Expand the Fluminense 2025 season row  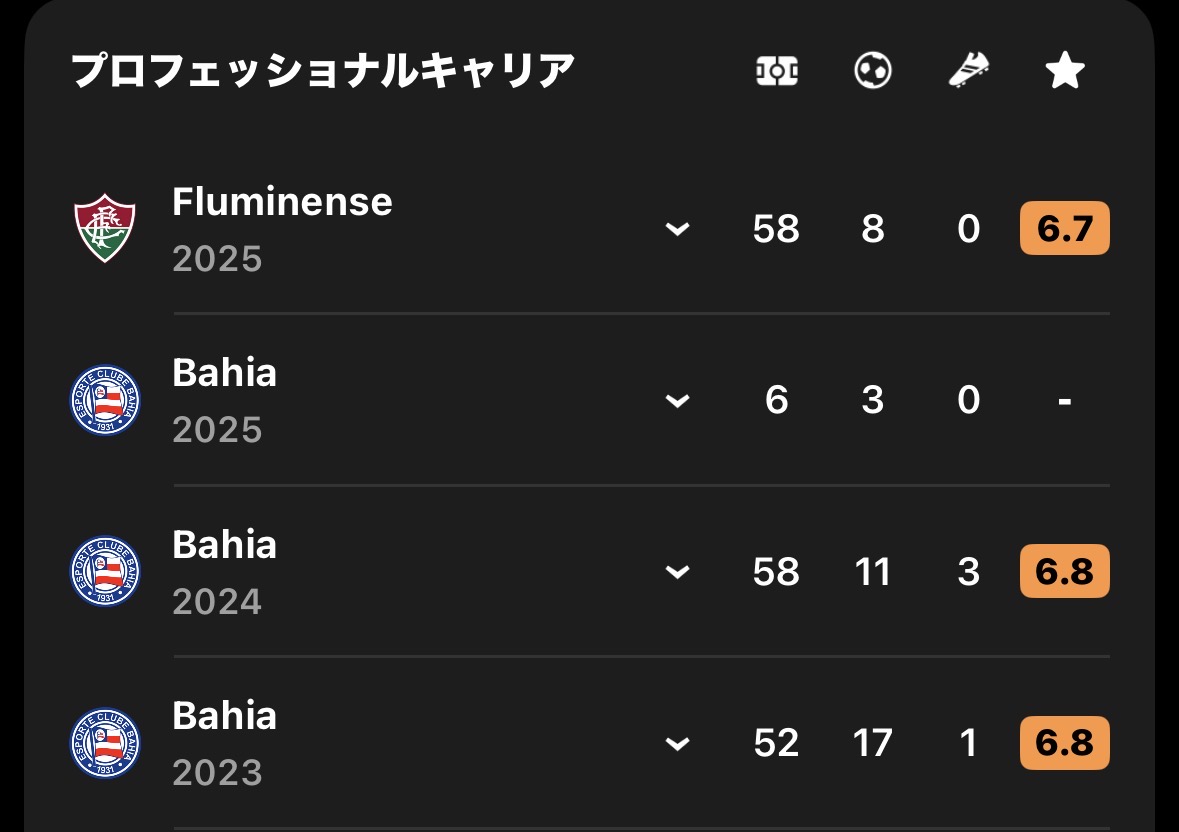(x=678, y=230)
